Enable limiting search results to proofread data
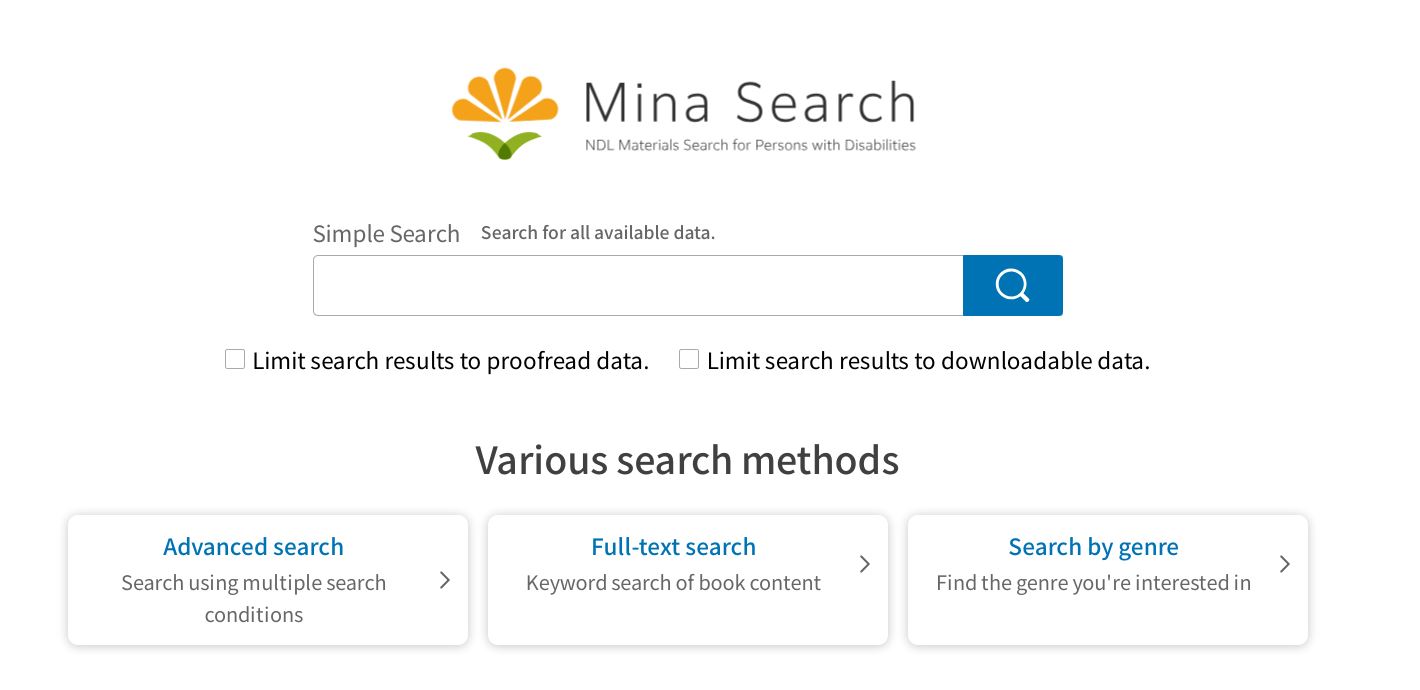Screen dimensions: 1420x690 coord(235,358)
